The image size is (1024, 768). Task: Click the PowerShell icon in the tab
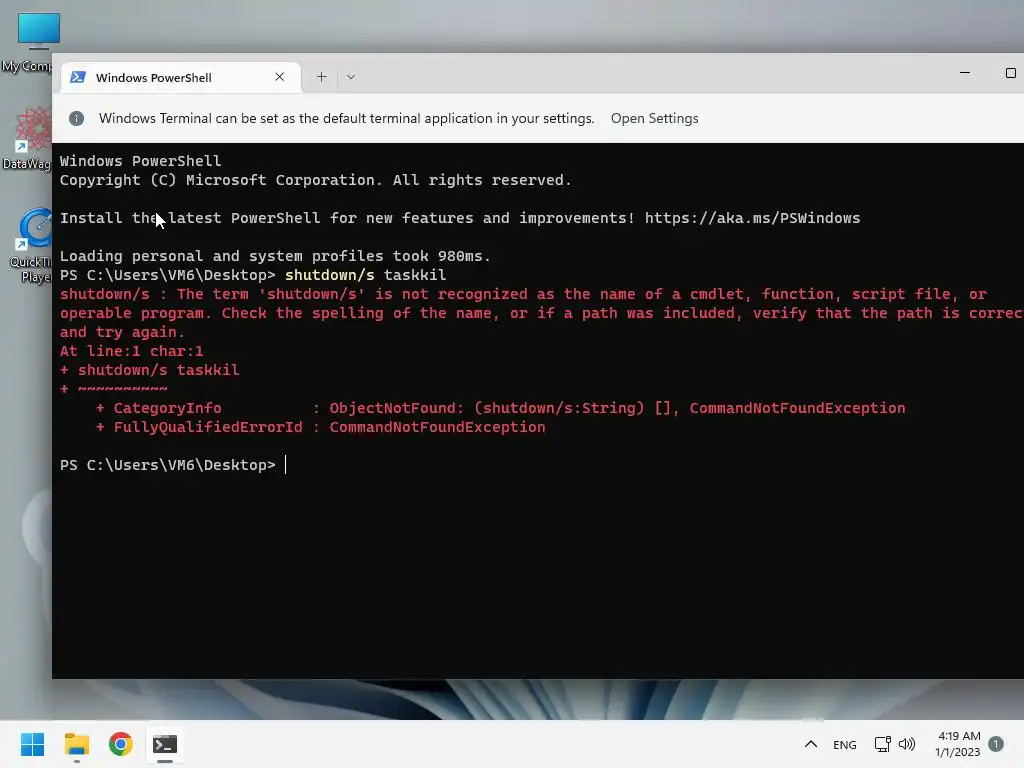[x=78, y=77]
